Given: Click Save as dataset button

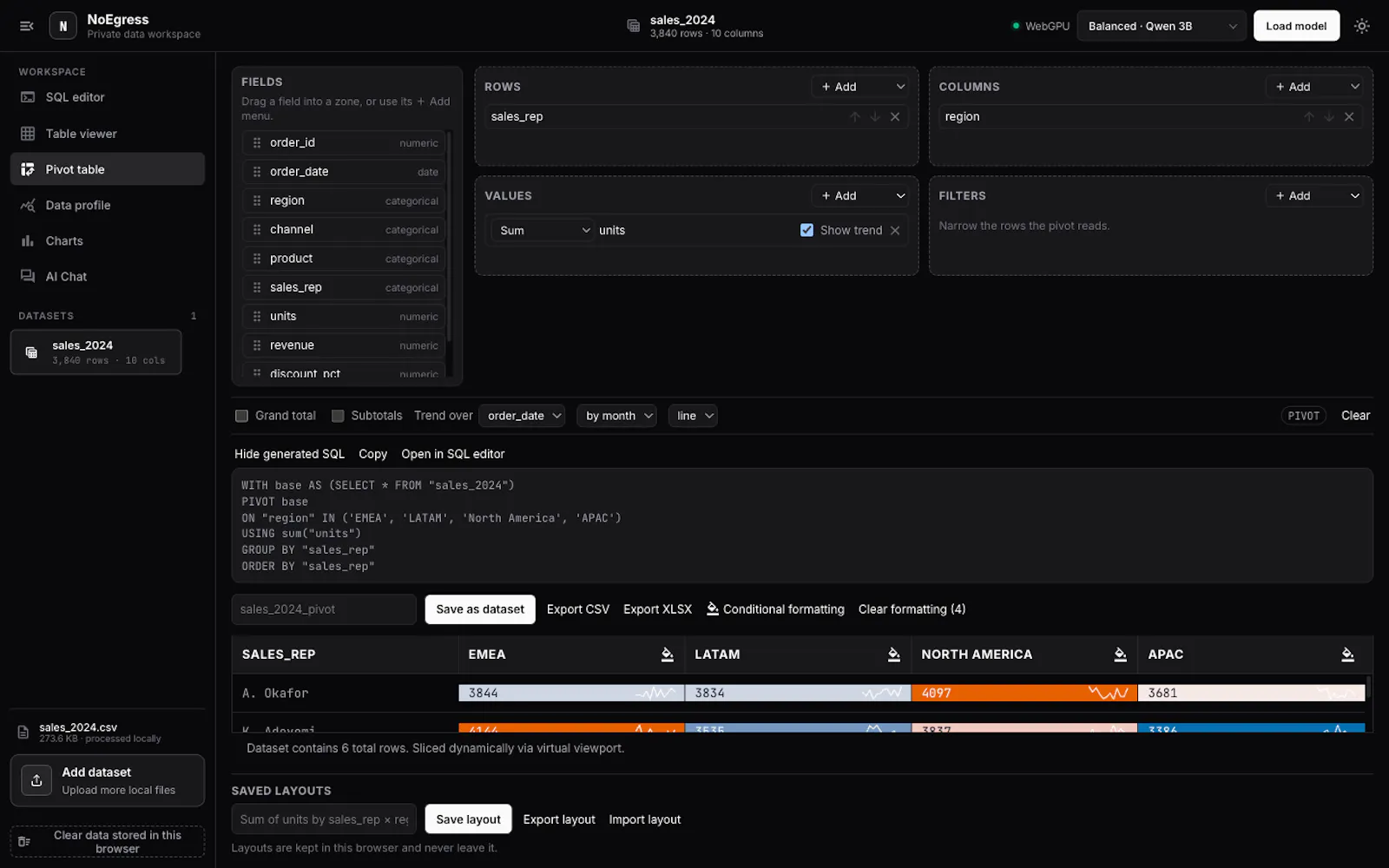Looking at the screenshot, I should click(480, 609).
